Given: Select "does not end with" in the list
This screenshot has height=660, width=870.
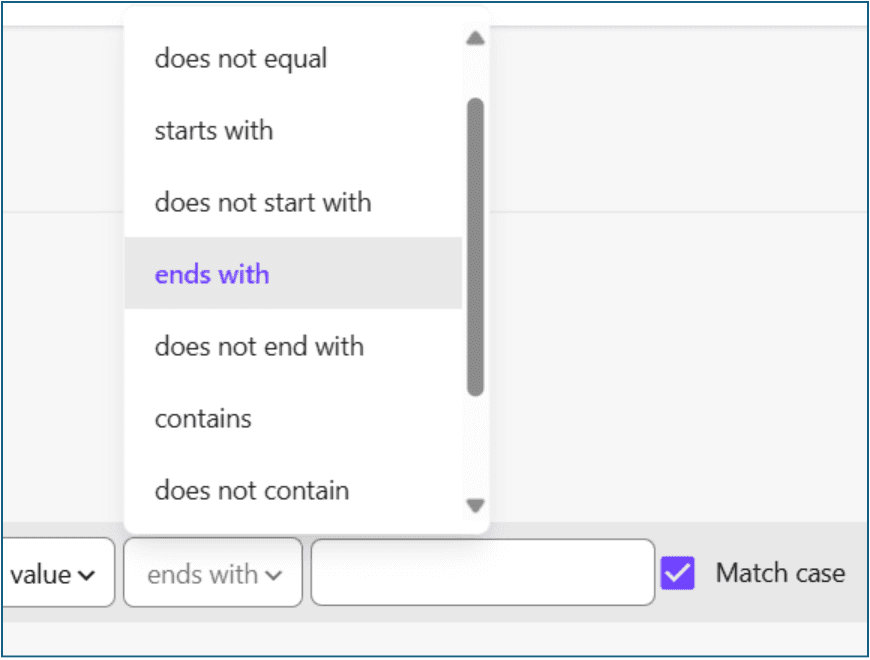Looking at the screenshot, I should coord(259,347).
